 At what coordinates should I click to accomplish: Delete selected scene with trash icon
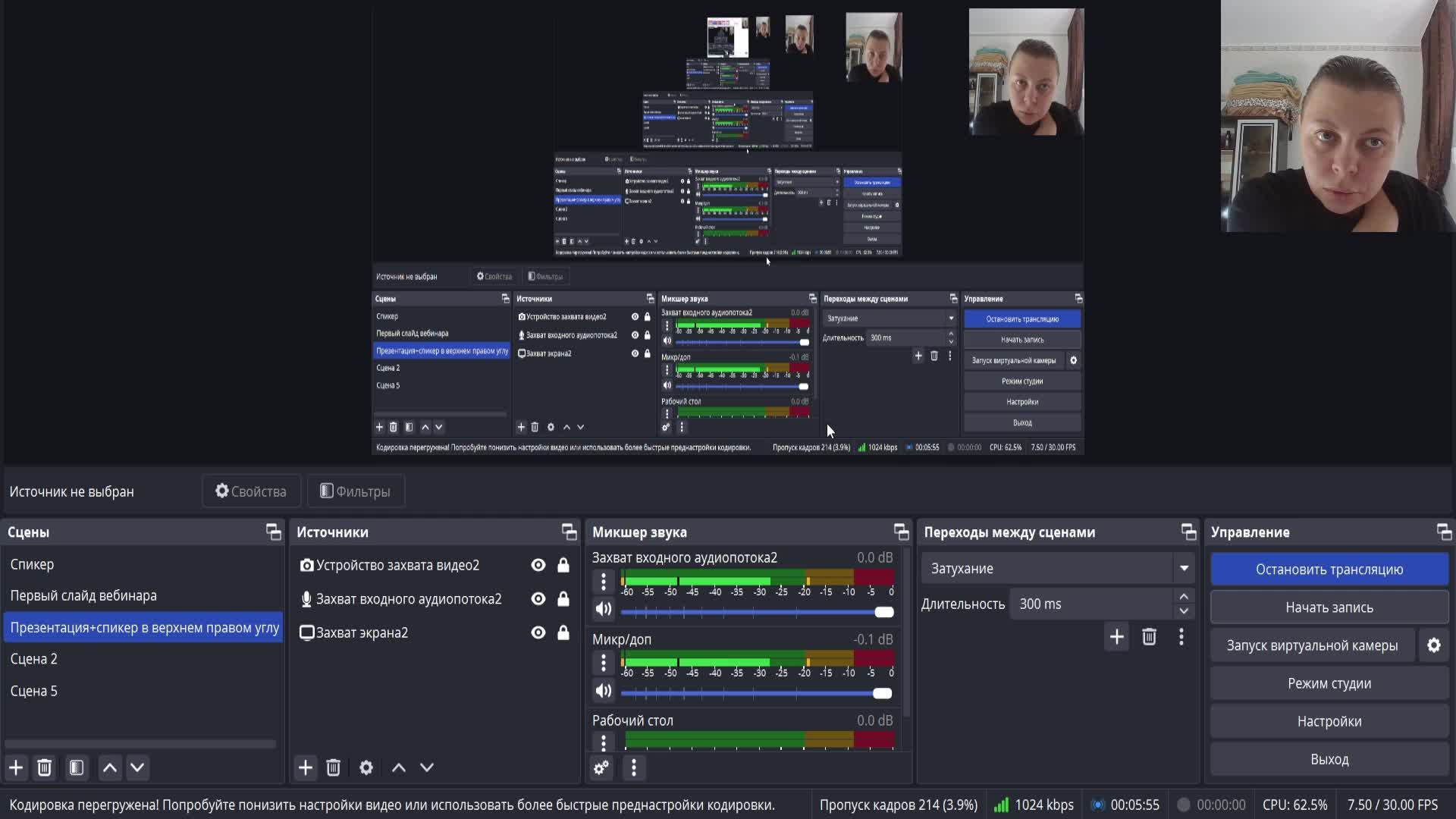point(45,767)
